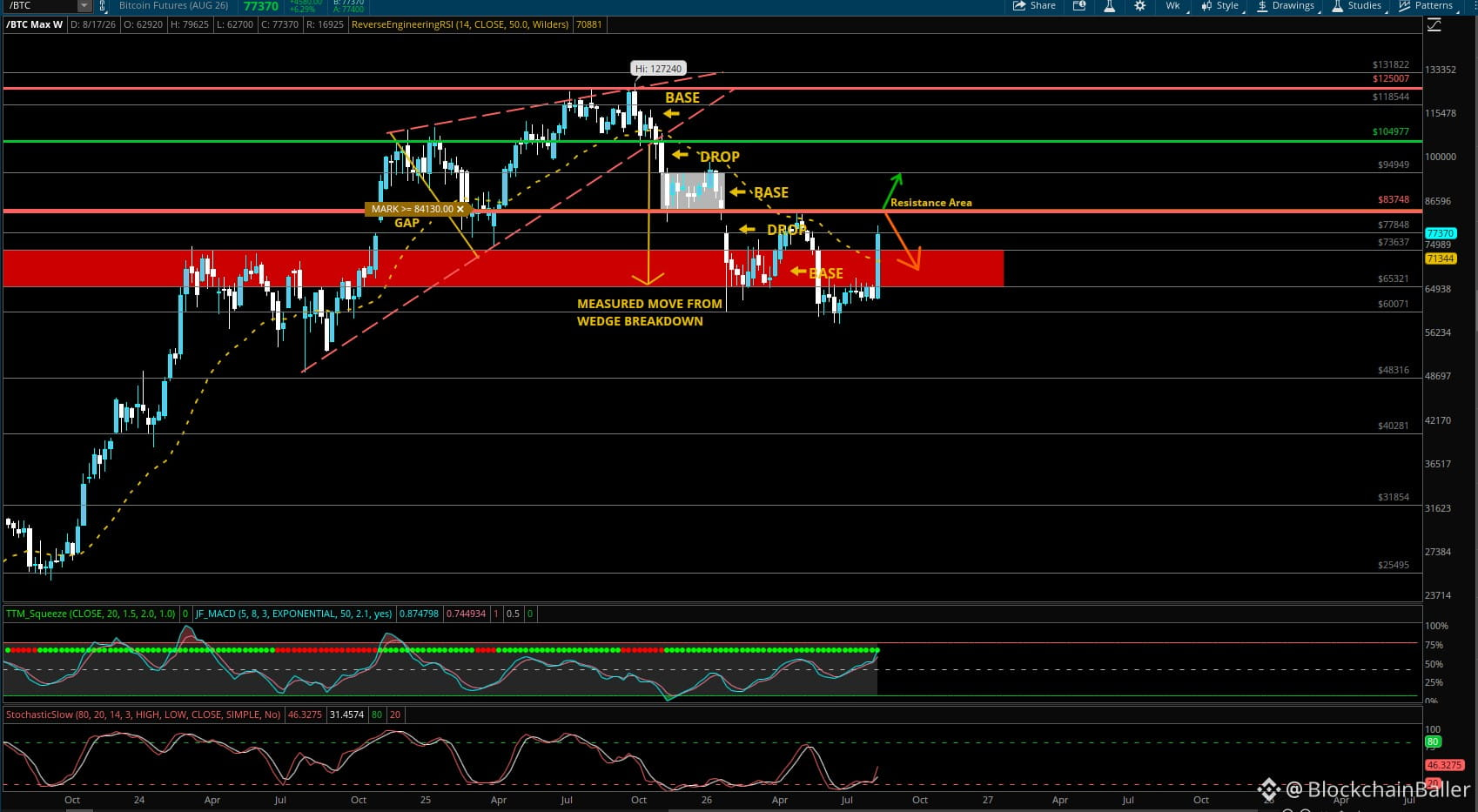The image size is (1478, 812).
Task: Click the year 27 time axis label
Action: coord(987,800)
